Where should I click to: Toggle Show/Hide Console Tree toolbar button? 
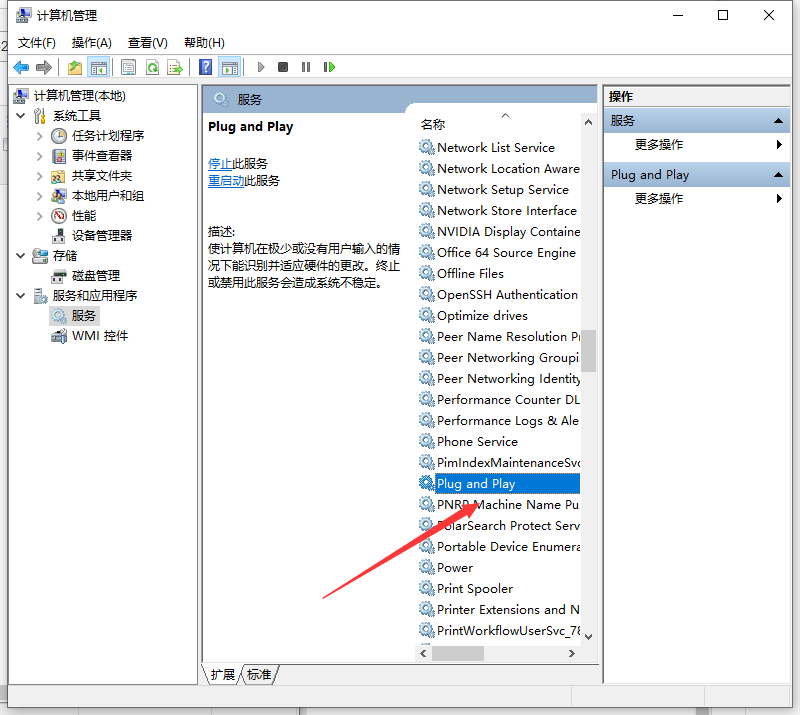[x=98, y=67]
